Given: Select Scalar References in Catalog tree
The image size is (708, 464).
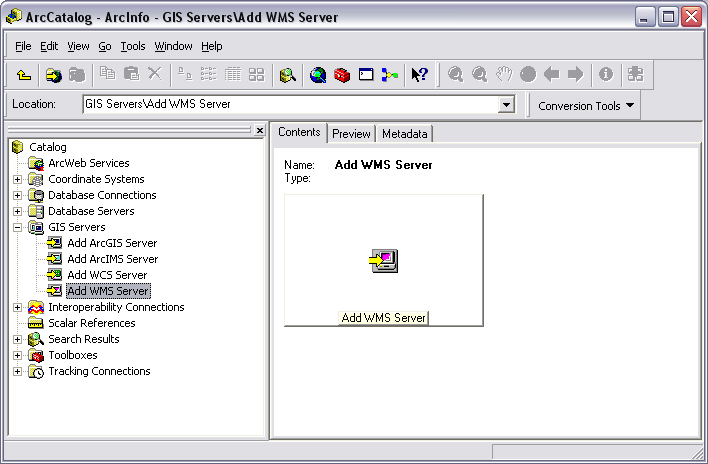Looking at the screenshot, I should tap(92, 323).
